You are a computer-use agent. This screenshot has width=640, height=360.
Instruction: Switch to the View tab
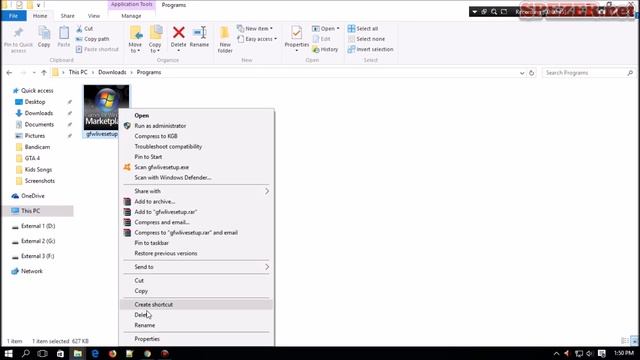coord(94,16)
